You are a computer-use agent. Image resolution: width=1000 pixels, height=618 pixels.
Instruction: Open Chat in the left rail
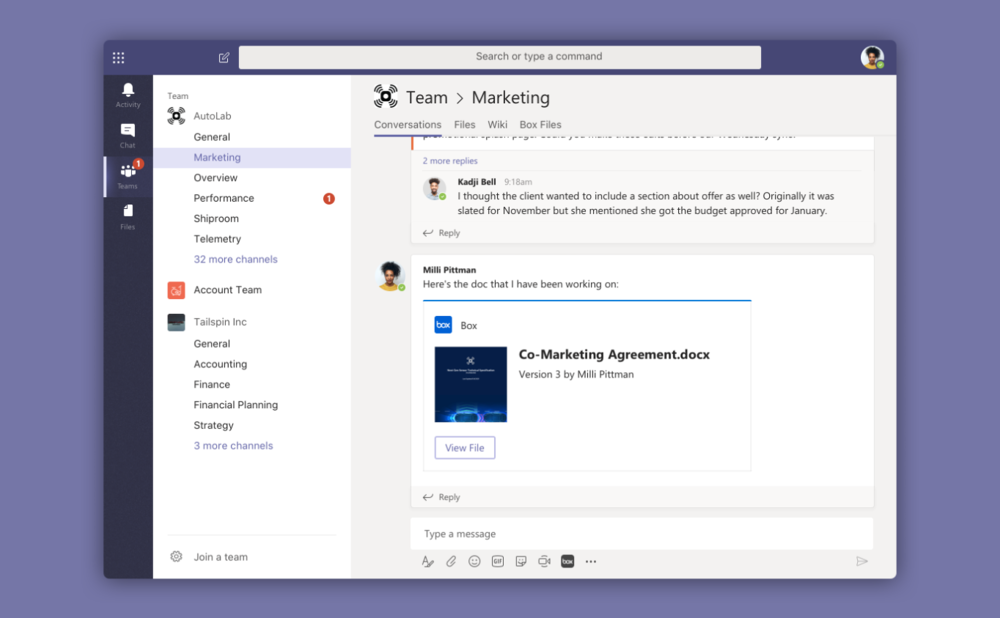tap(128, 135)
